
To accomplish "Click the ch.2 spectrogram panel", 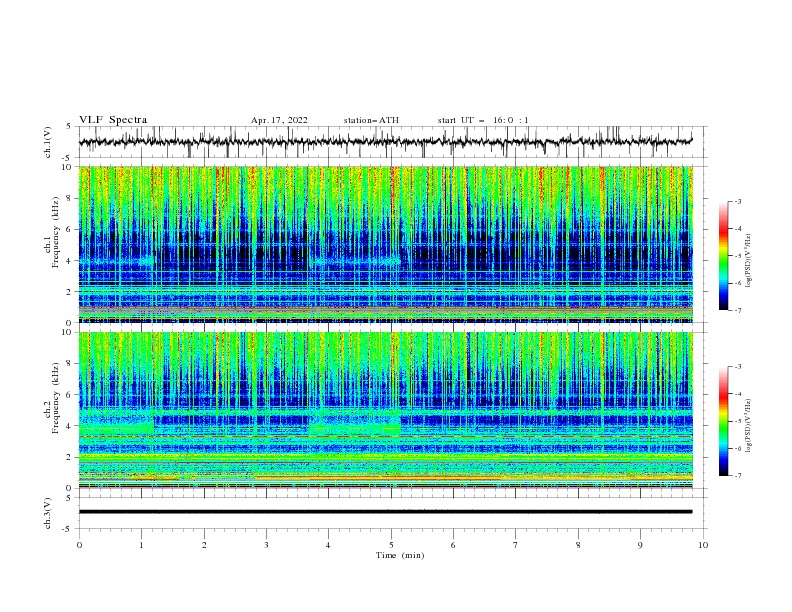I will pos(386,410).
